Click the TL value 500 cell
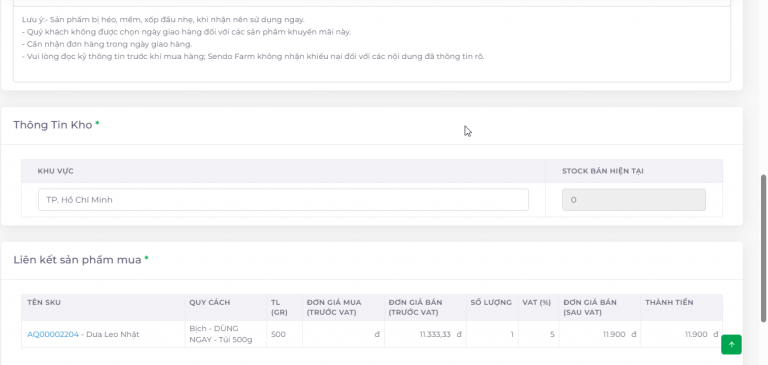Viewport: 768px width, 365px height. coord(285,335)
